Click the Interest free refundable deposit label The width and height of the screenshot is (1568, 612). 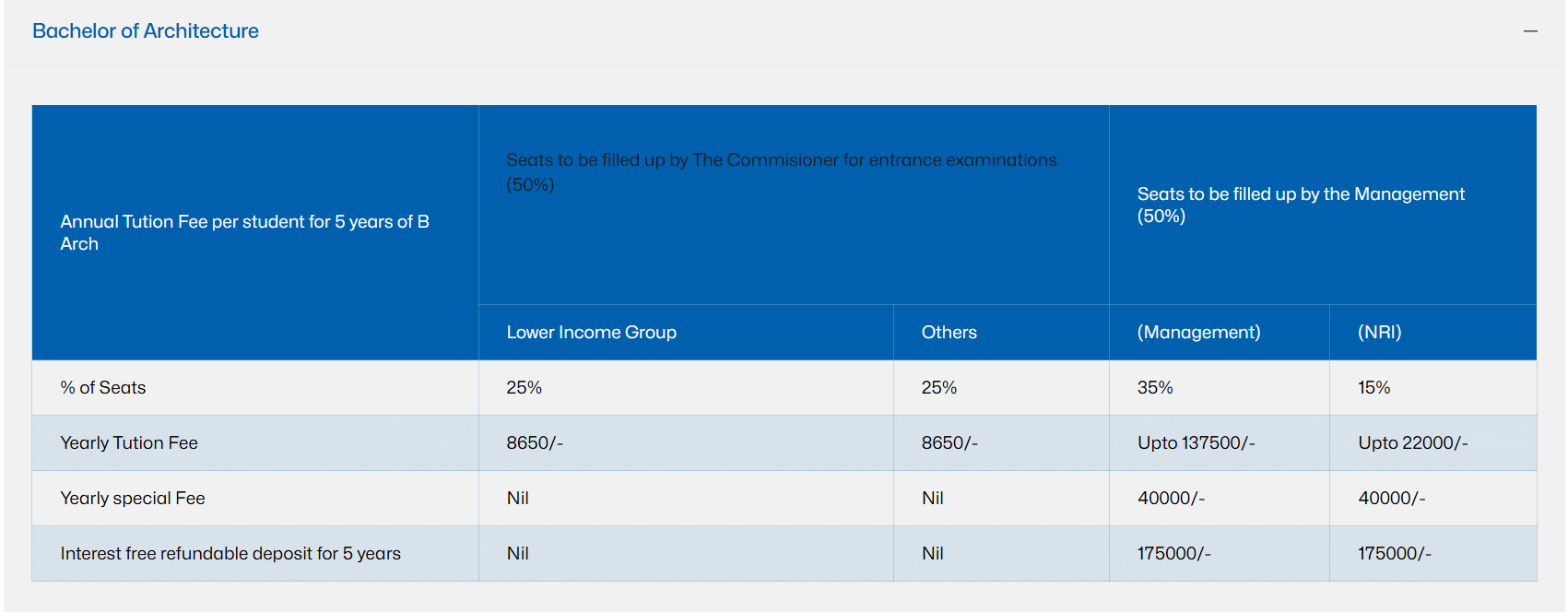[230, 553]
